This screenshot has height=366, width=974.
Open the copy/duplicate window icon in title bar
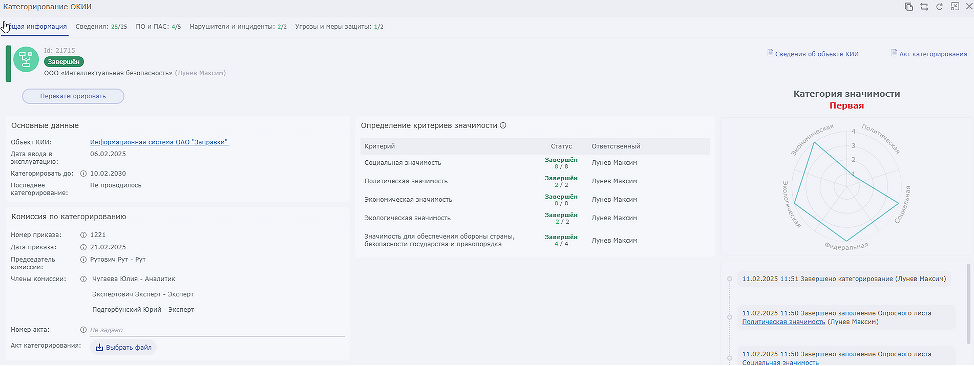(x=908, y=6)
